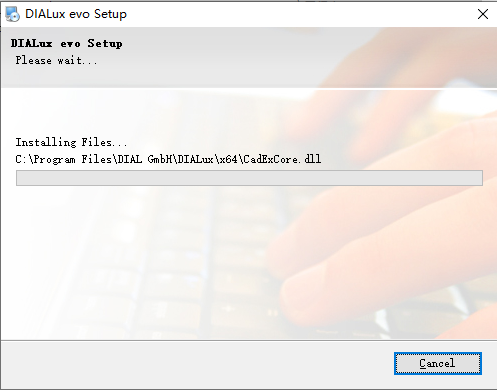Cancel the DIALux evo installation

pyautogui.click(x=438, y=363)
